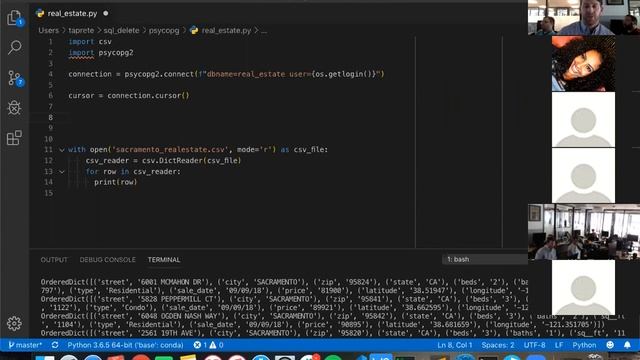The height and width of the screenshot is (360, 640).
Task: Select the office room video tile
Action: 584,232
